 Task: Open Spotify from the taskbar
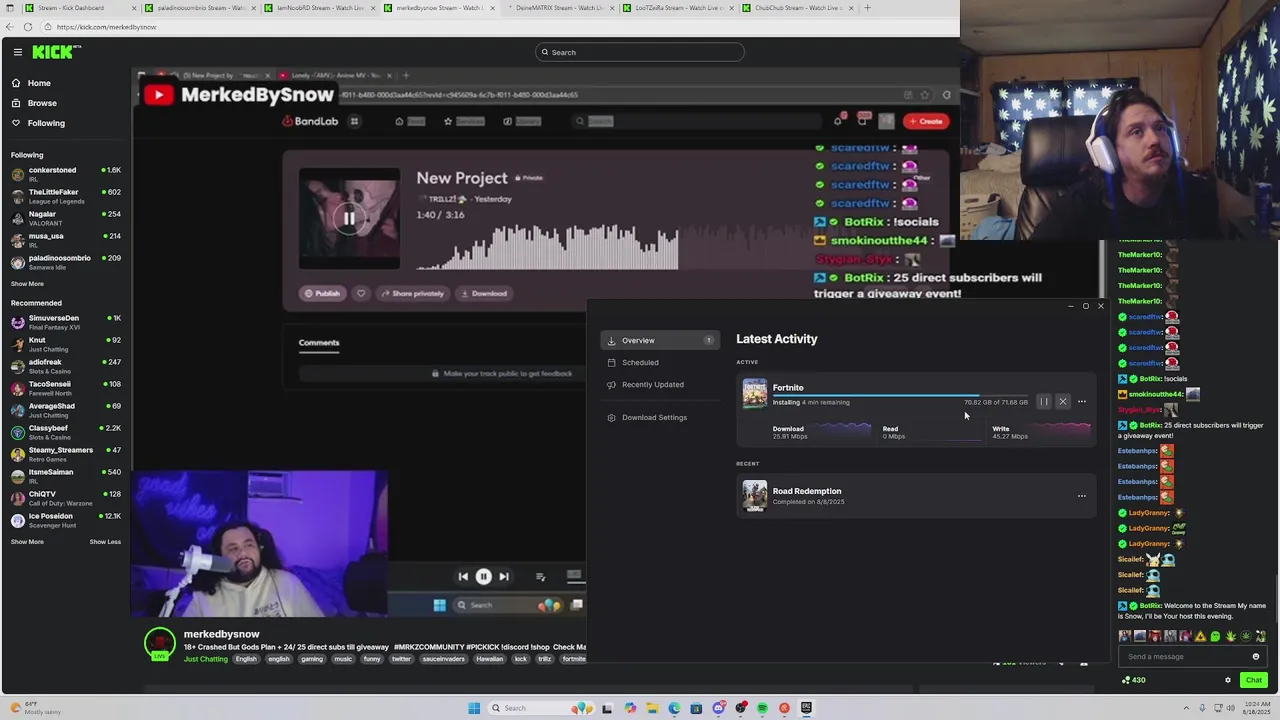[762, 708]
